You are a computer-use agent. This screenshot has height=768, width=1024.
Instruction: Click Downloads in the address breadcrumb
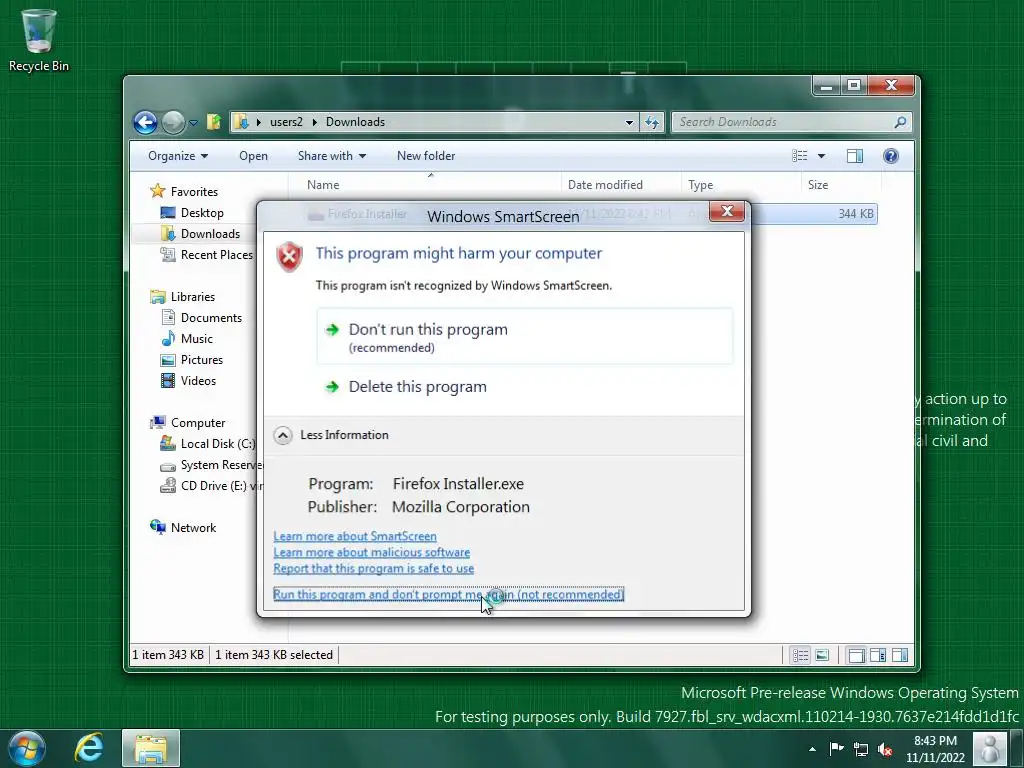(x=355, y=122)
